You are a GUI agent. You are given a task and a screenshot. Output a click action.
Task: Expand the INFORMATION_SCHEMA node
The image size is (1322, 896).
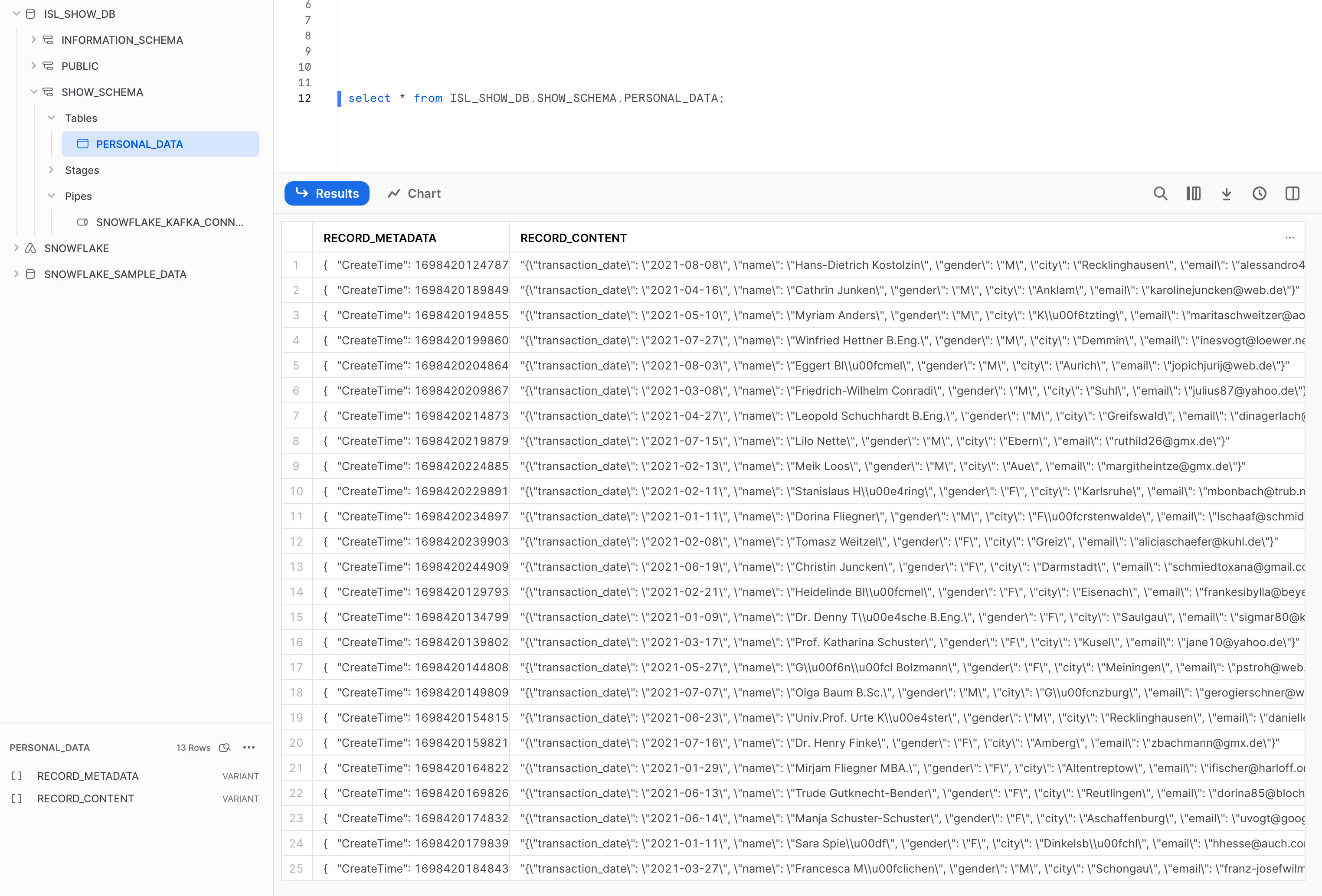(x=33, y=39)
